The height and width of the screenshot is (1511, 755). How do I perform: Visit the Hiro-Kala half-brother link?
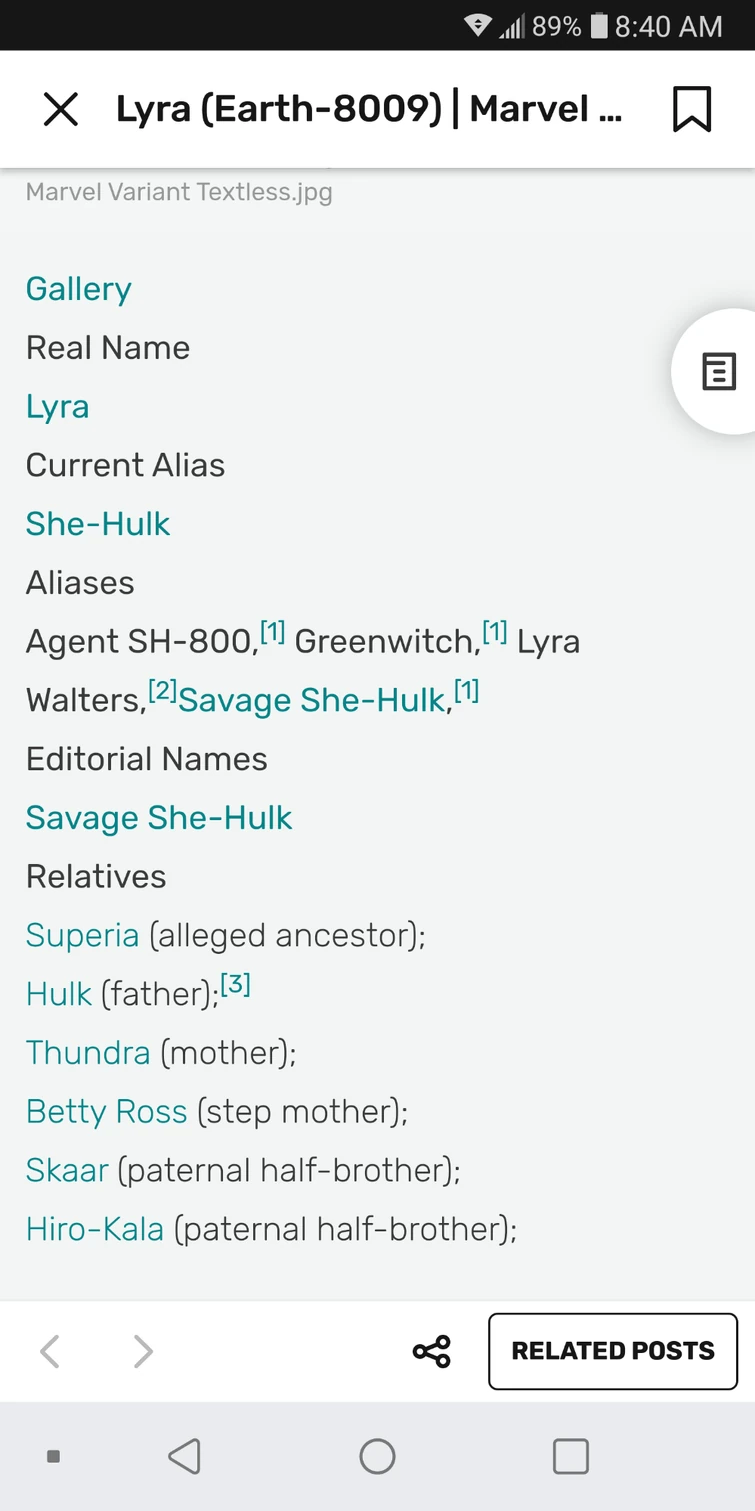(x=95, y=1229)
